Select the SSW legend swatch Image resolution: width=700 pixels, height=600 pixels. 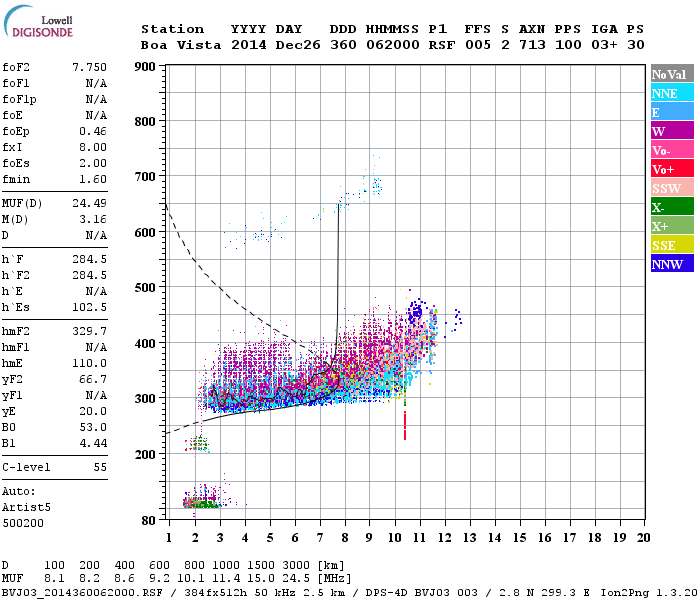click(672, 188)
